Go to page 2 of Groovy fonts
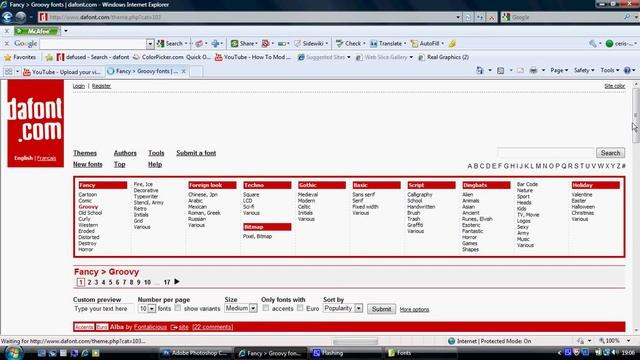Image resolution: width=640 pixels, height=360 pixels. point(89,282)
